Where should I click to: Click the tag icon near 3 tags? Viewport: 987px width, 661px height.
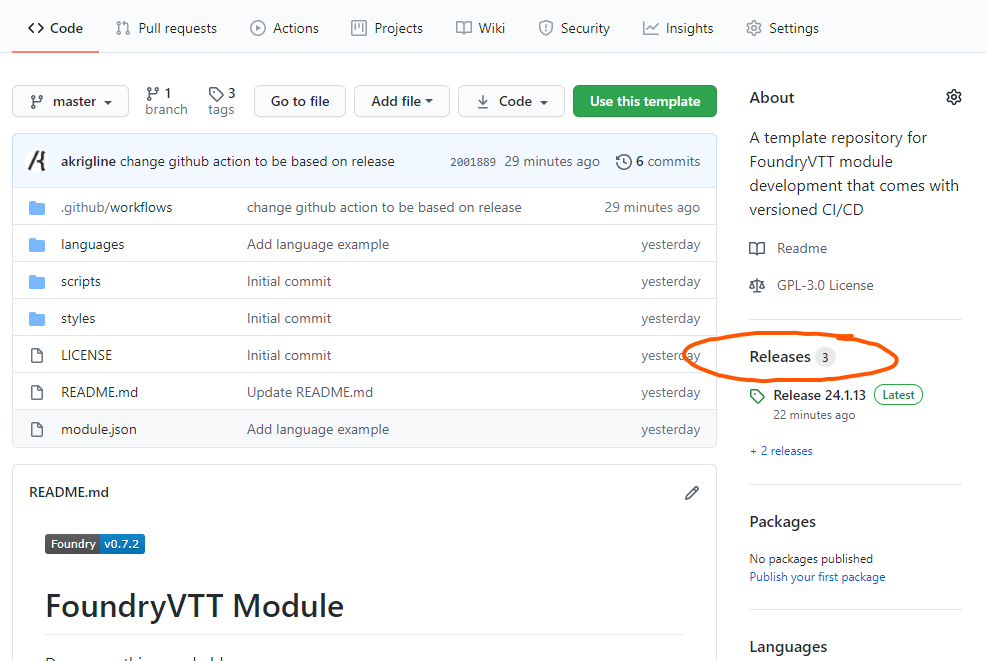click(216, 94)
